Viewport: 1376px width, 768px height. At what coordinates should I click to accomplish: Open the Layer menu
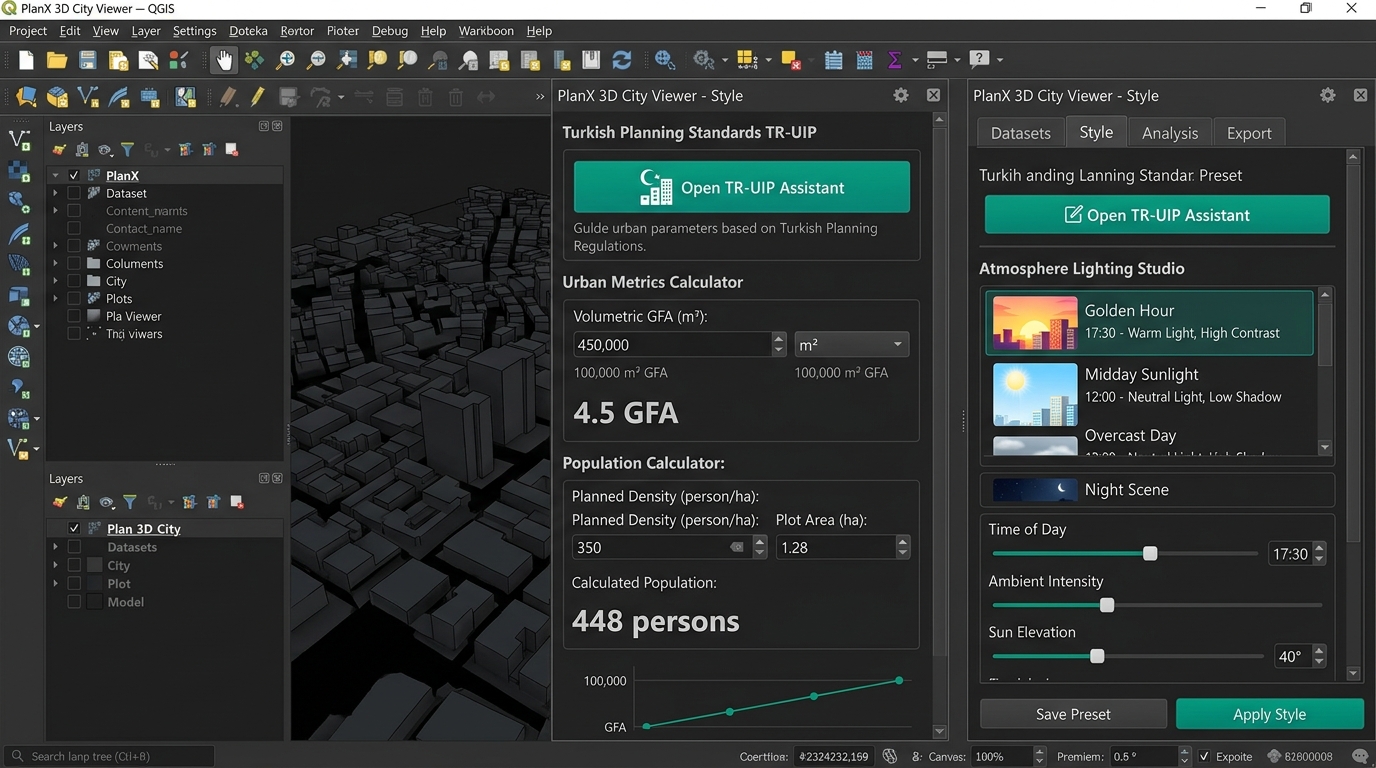[x=146, y=31]
